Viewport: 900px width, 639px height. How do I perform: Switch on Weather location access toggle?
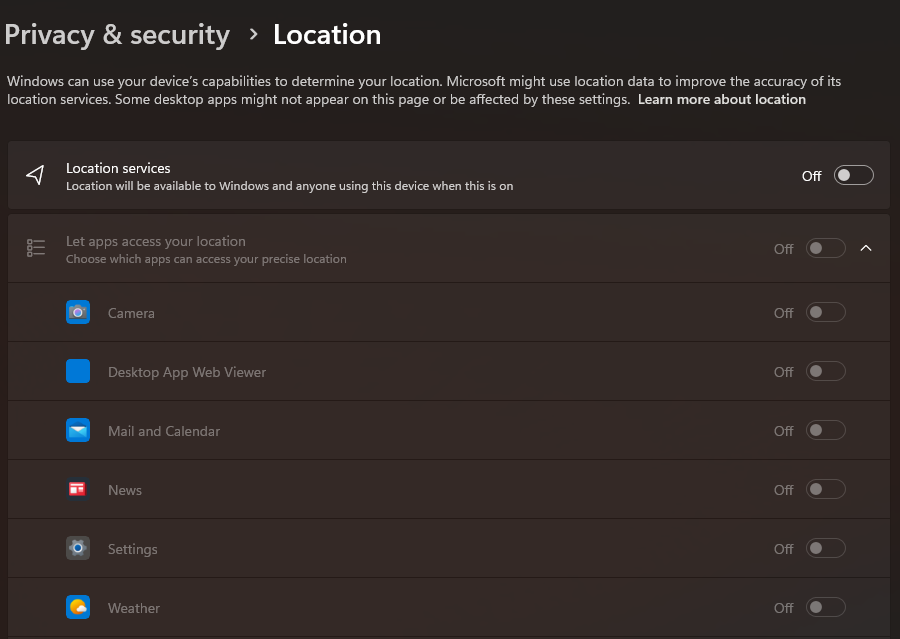click(x=825, y=607)
